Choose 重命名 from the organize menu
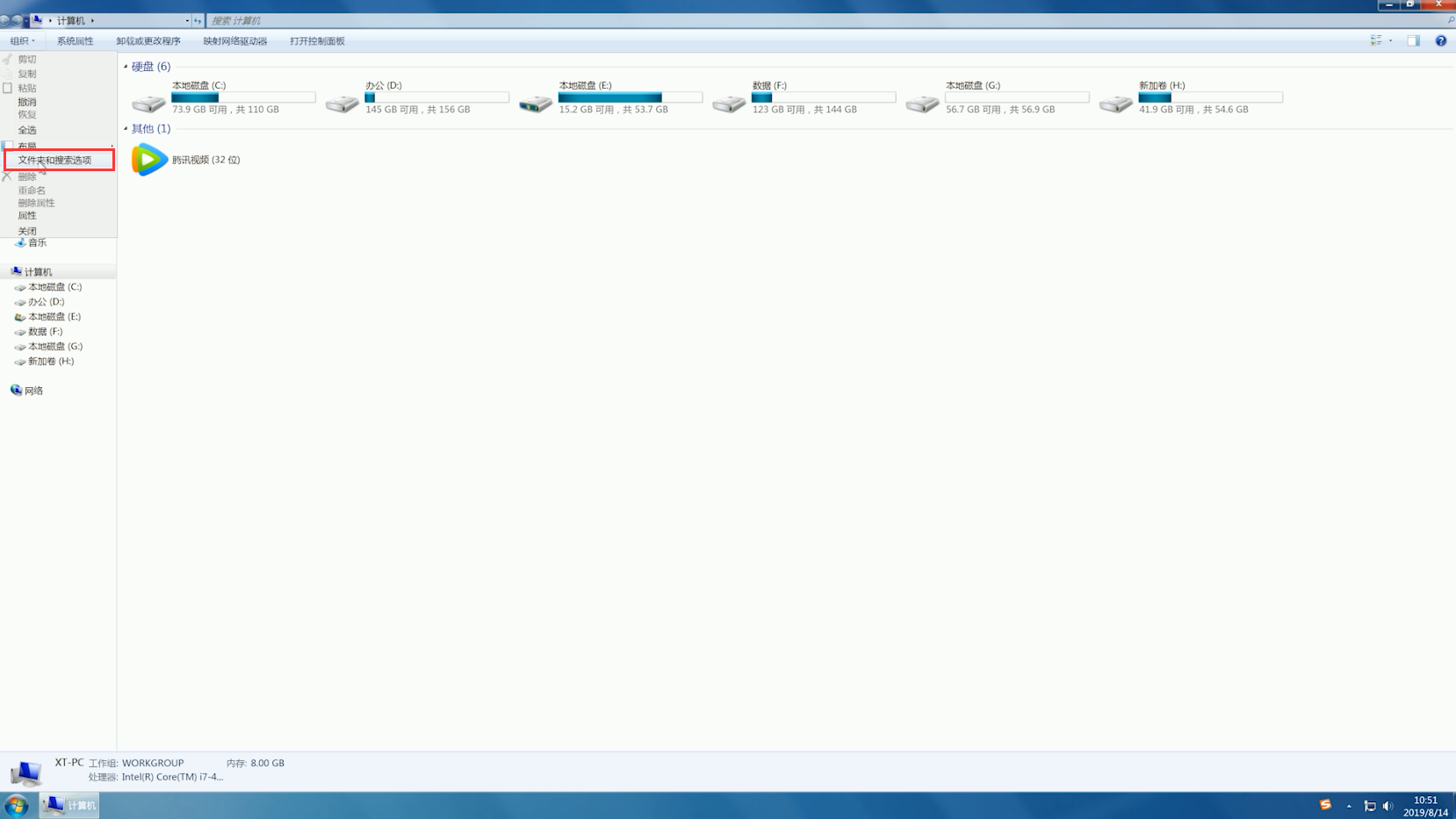 pyautogui.click(x=32, y=190)
